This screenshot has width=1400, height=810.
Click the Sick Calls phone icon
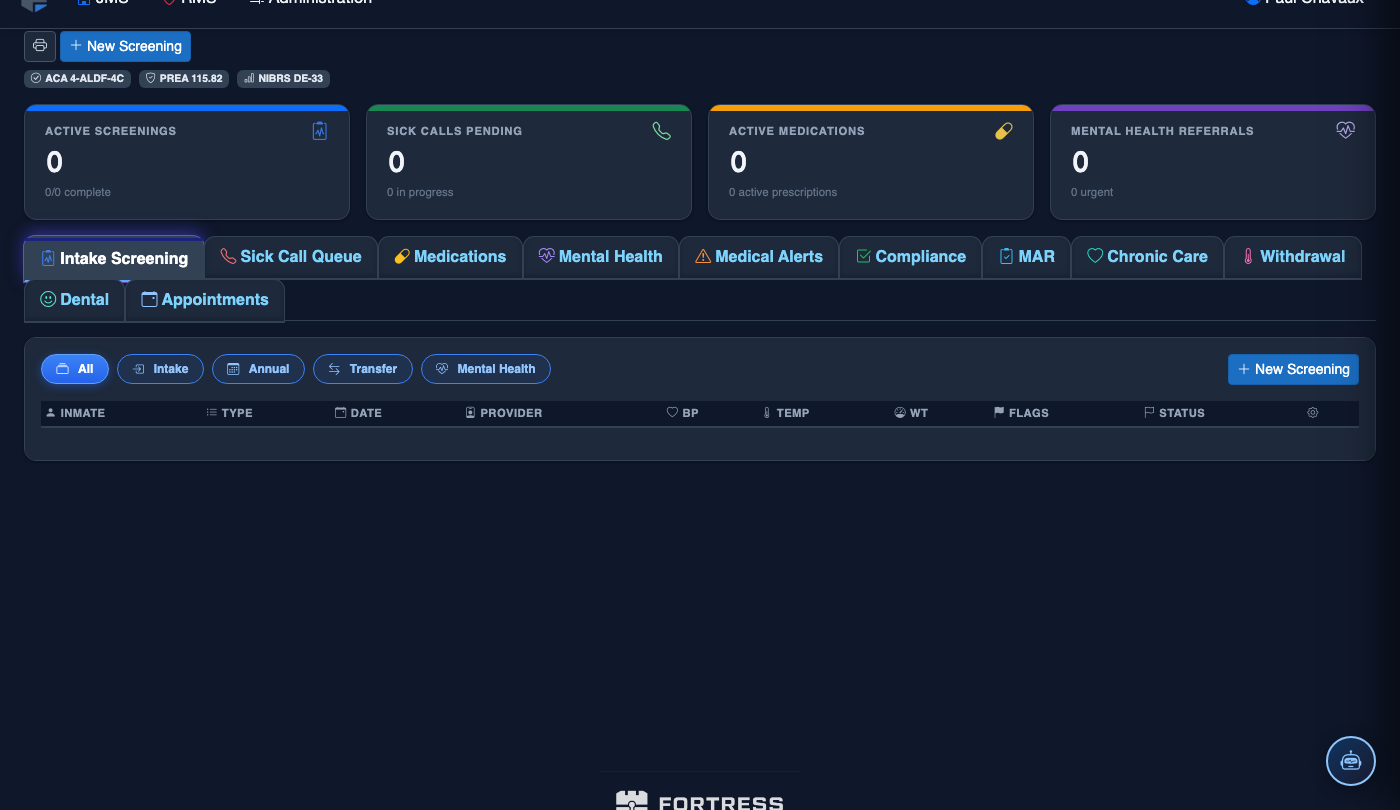click(662, 130)
